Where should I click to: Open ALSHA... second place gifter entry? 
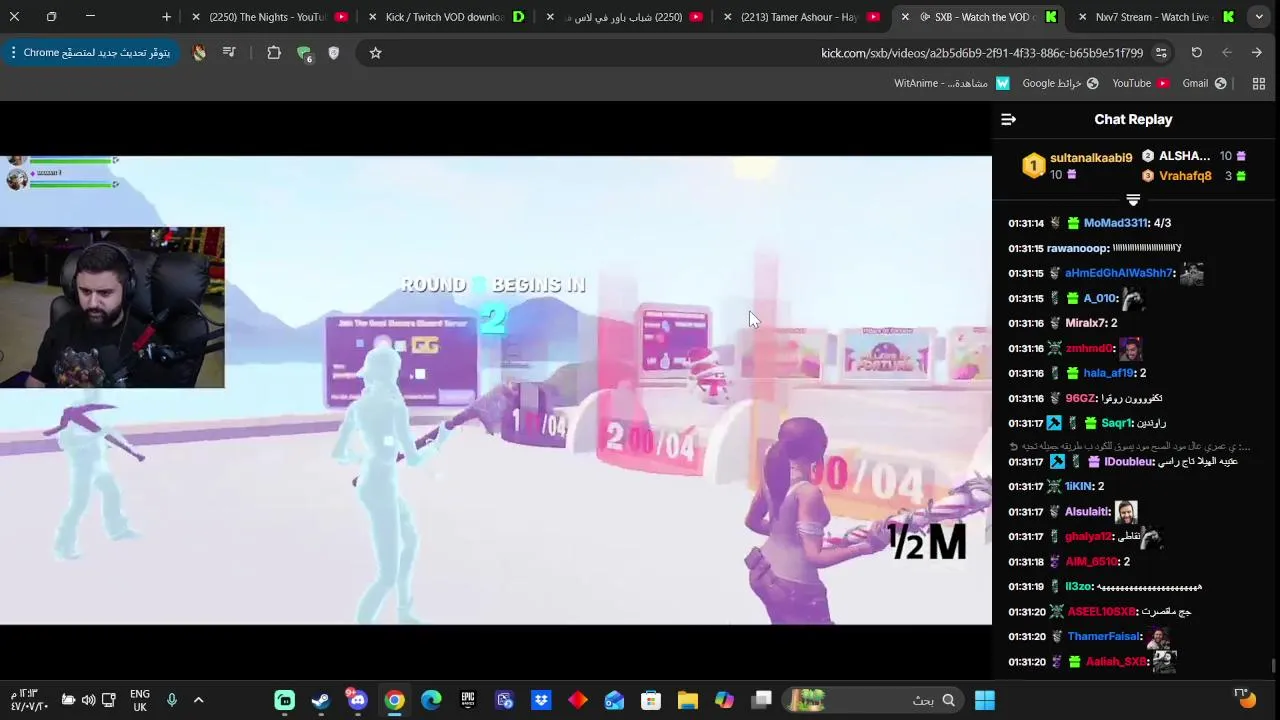tap(1184, 156)
